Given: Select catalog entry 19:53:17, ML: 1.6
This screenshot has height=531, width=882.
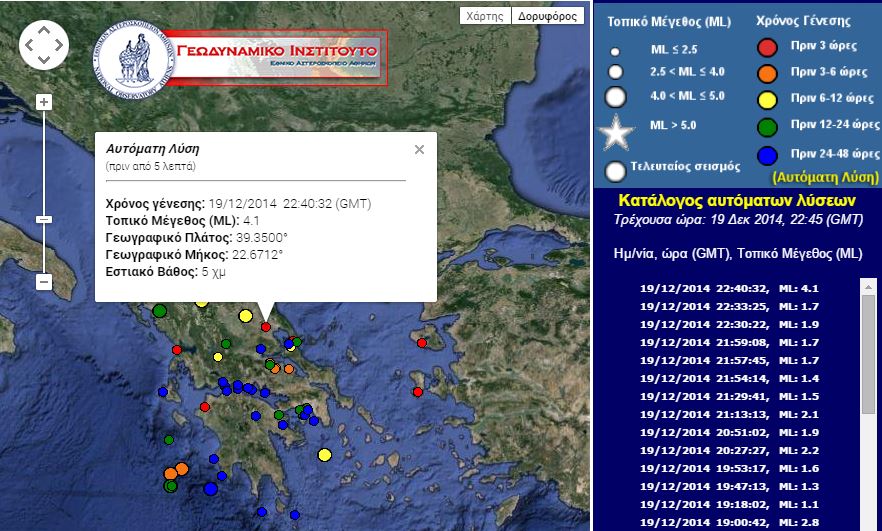Looking at the screenshot, I should pyautogui.click(x=729, y=469).
